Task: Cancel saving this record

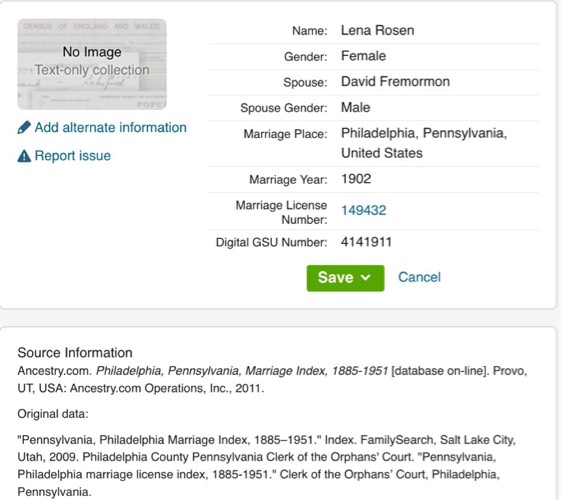Action: pos(419,277)
